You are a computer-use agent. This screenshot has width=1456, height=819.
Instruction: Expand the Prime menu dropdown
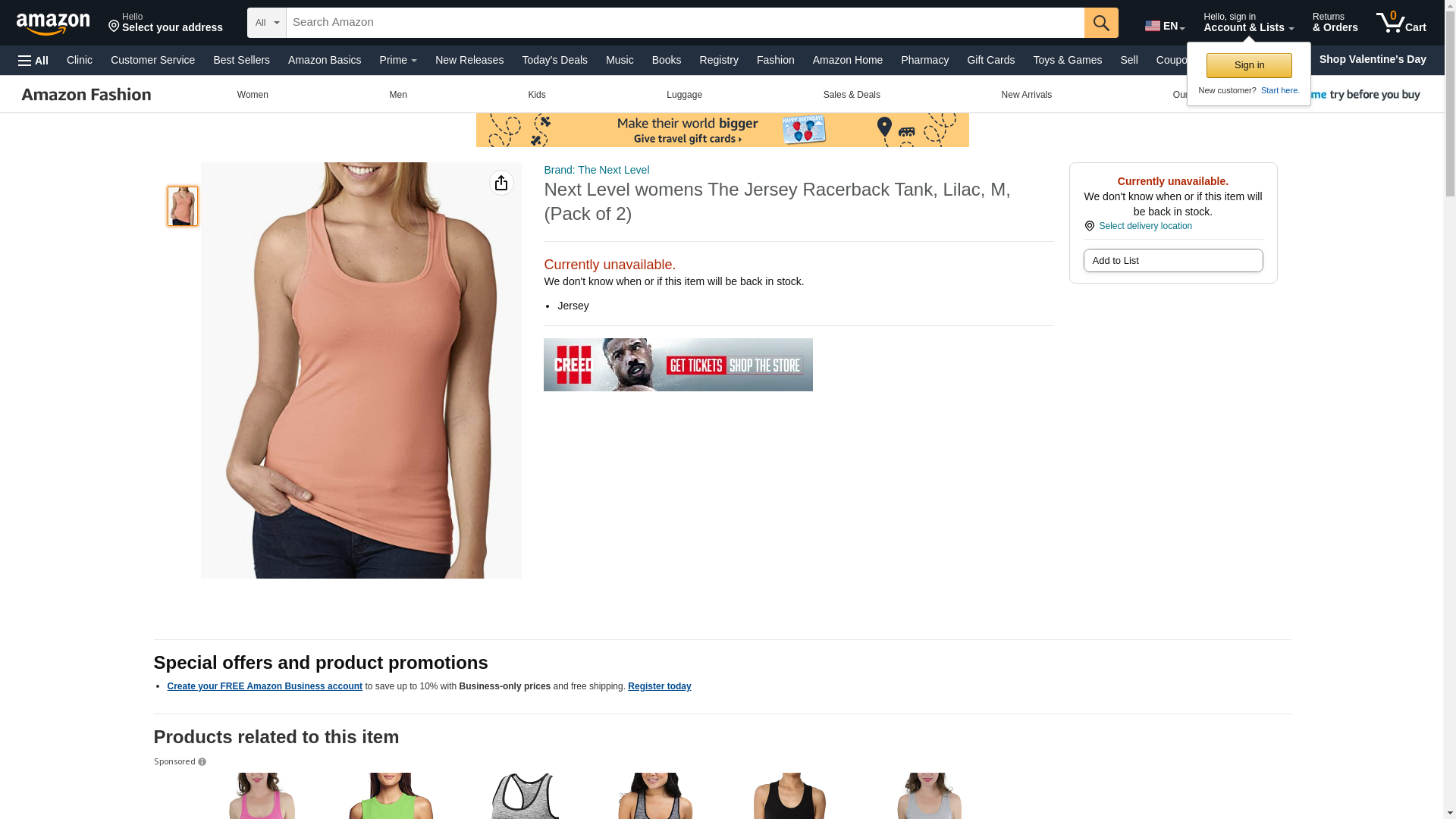click(398, 60)
